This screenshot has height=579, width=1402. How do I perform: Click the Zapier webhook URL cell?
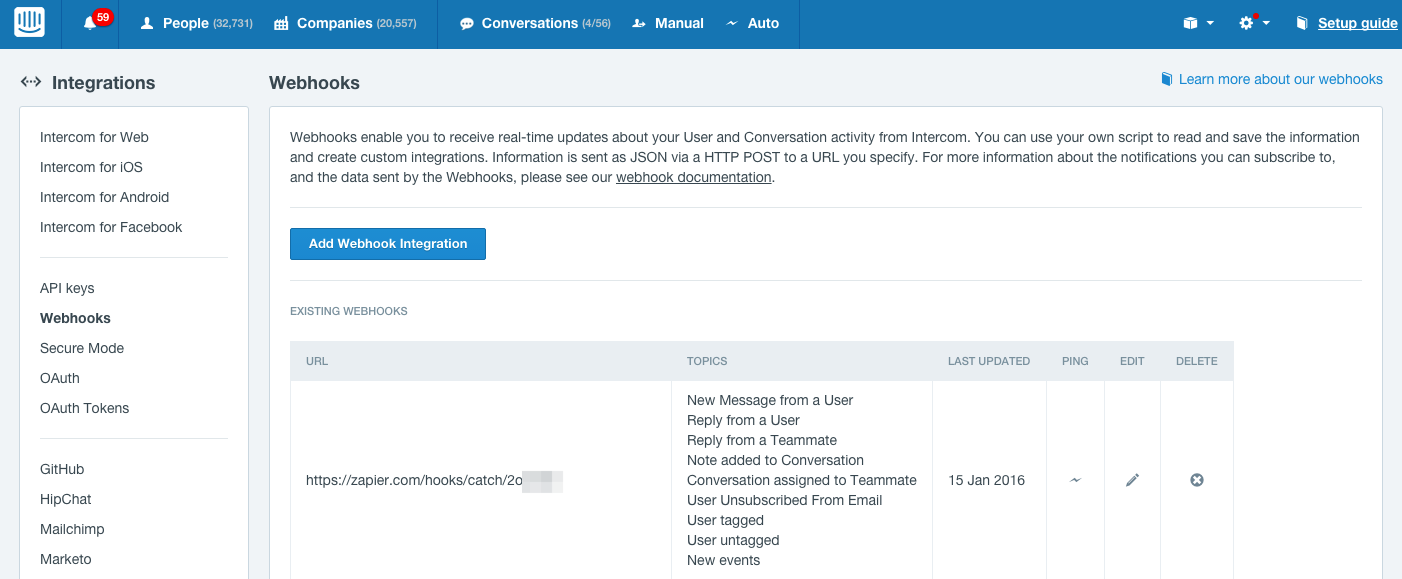[435, 480]
